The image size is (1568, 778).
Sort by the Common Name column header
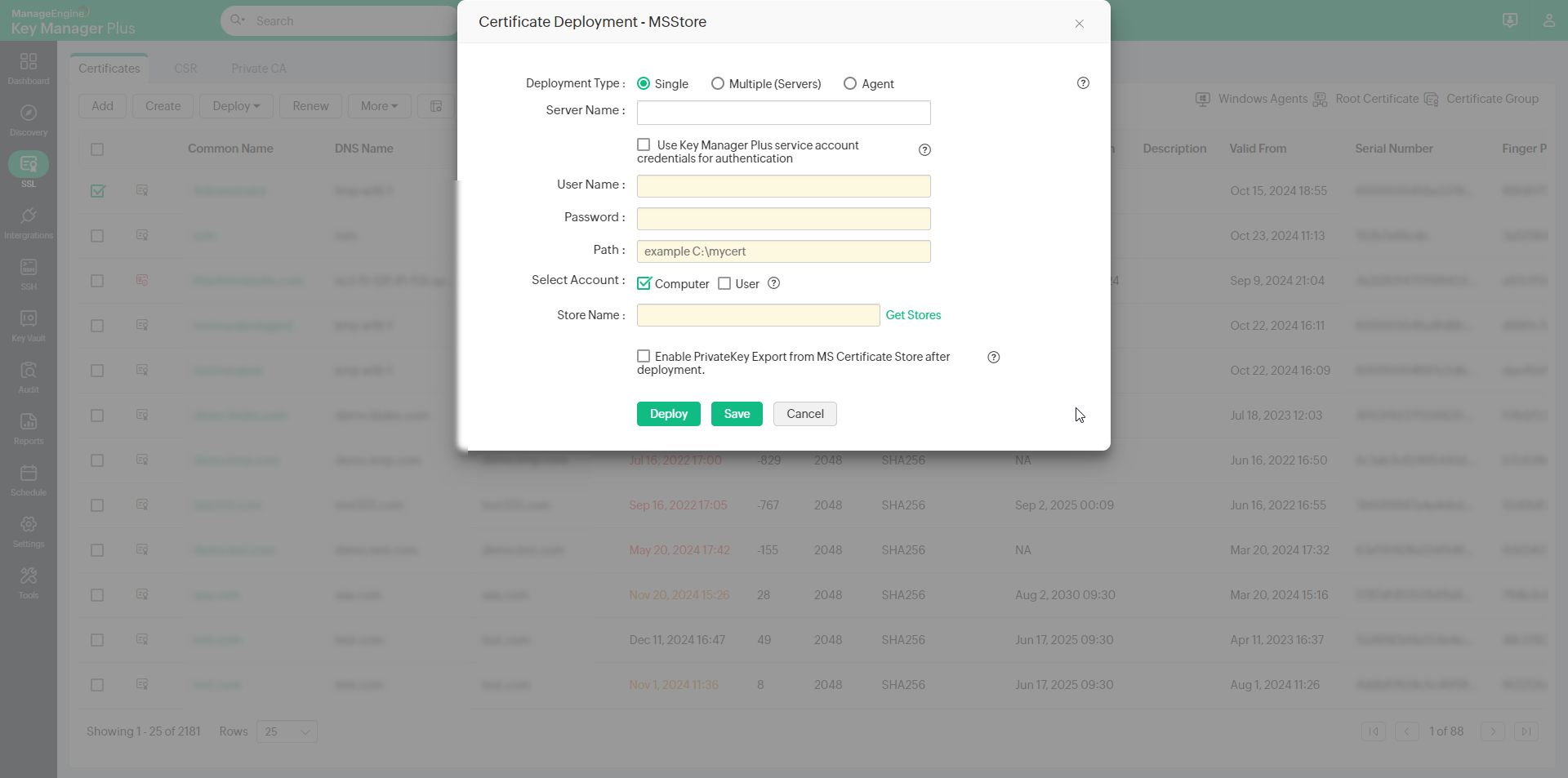point(230,149)
